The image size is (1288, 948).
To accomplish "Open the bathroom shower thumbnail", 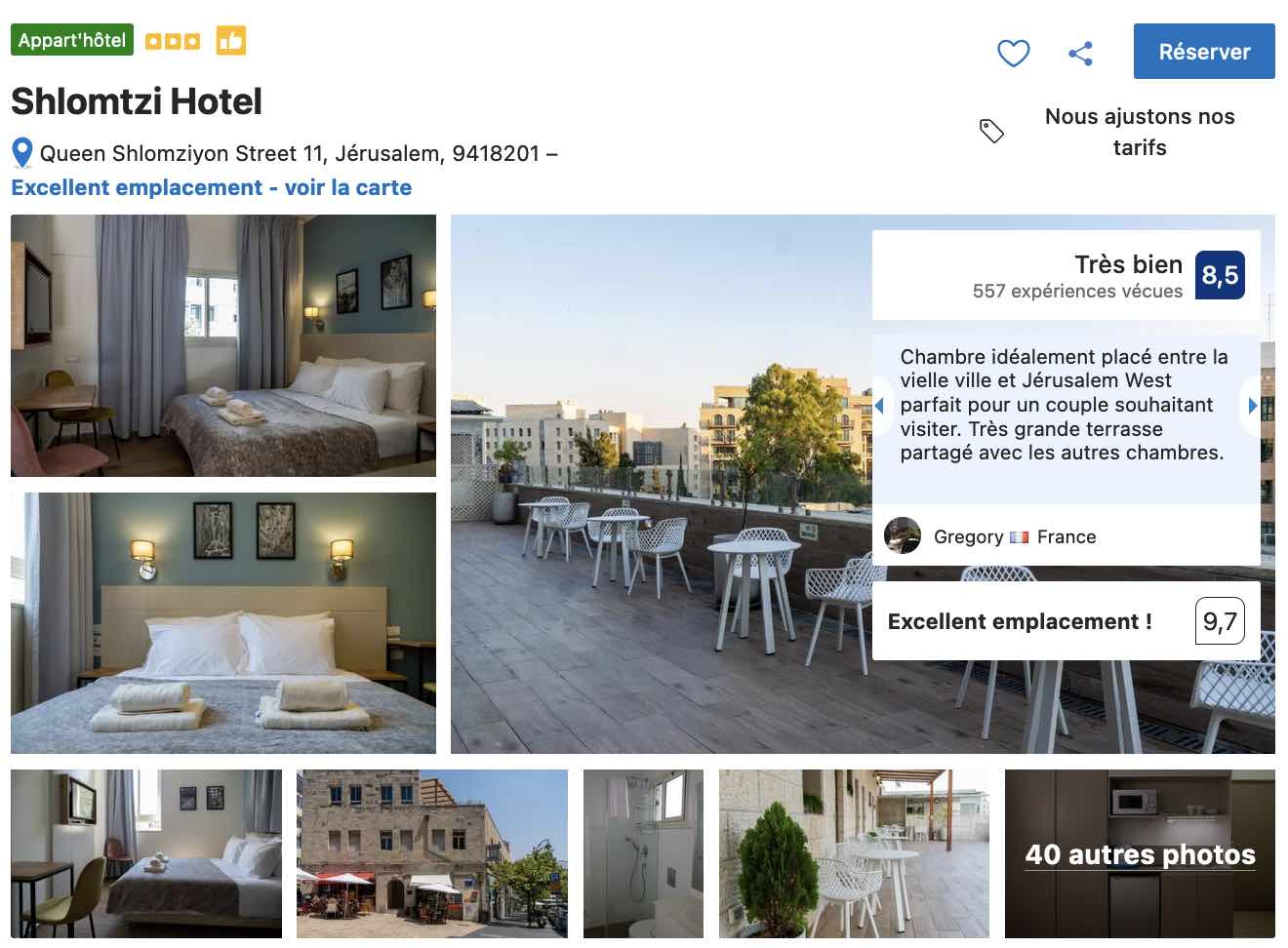I will click(x=643, y=854).
